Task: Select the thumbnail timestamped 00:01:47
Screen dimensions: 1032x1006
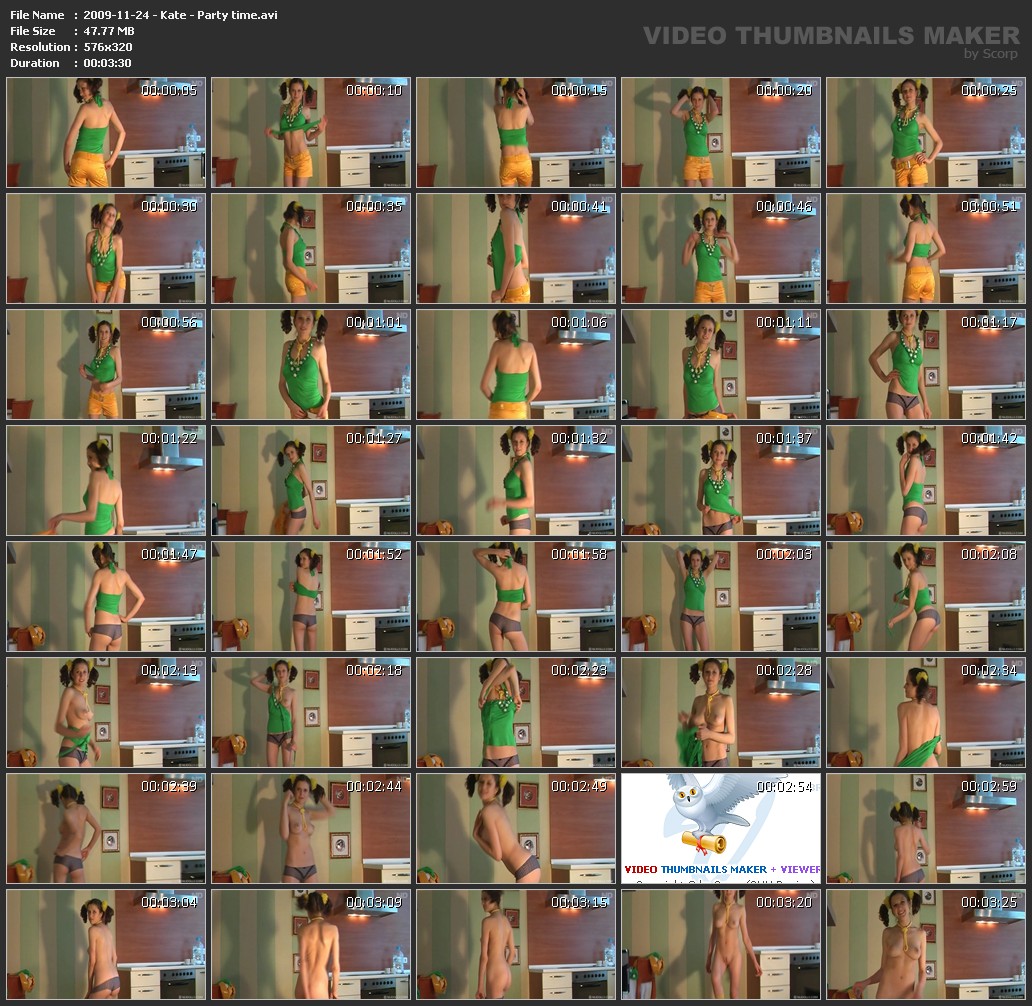Action: pyautogui.click(x=106, y=596)
